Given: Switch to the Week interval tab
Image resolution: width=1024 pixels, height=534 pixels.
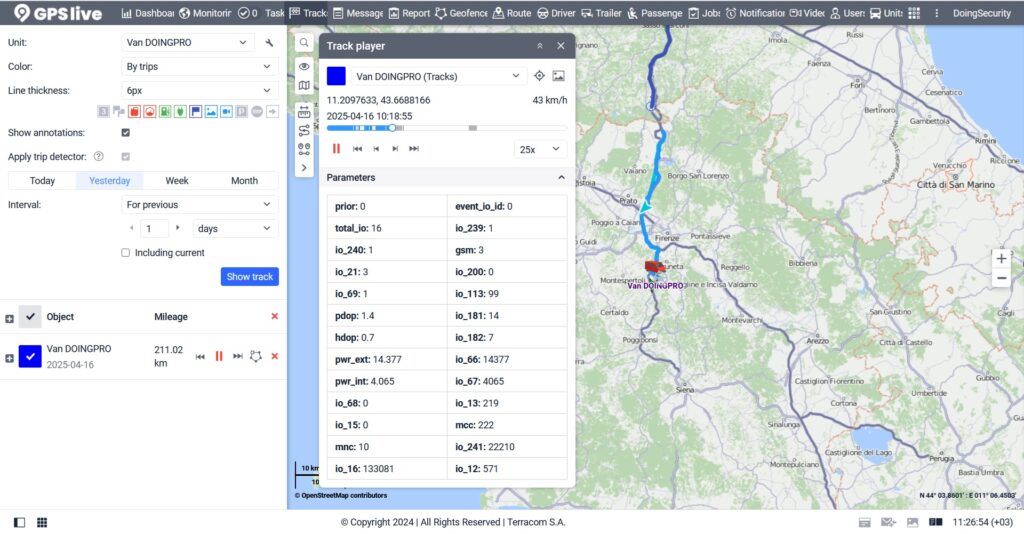Looking at the screenshot, I should pos(177,181).
